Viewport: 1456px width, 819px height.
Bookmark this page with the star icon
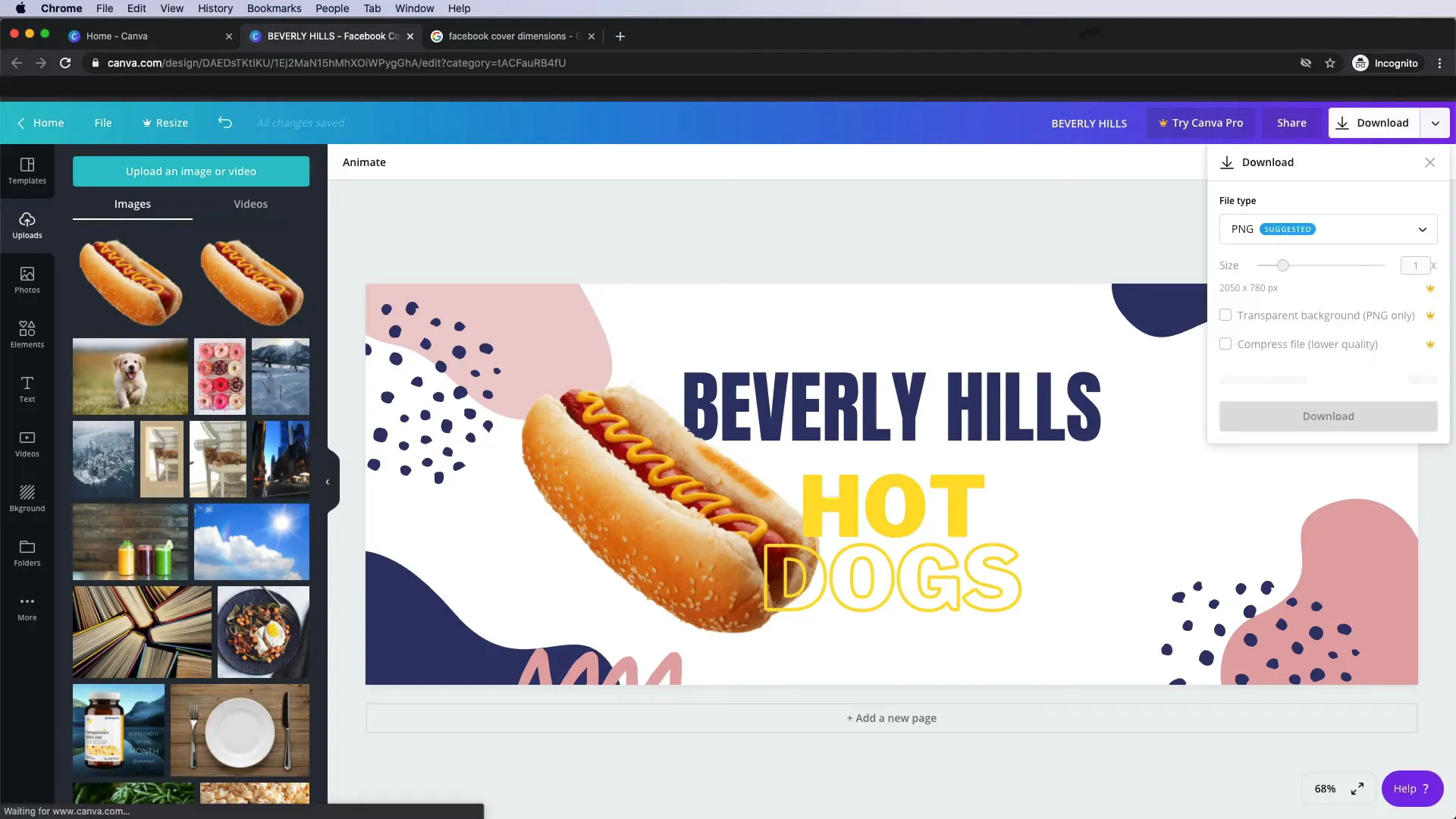click(x=1330, y=63)
